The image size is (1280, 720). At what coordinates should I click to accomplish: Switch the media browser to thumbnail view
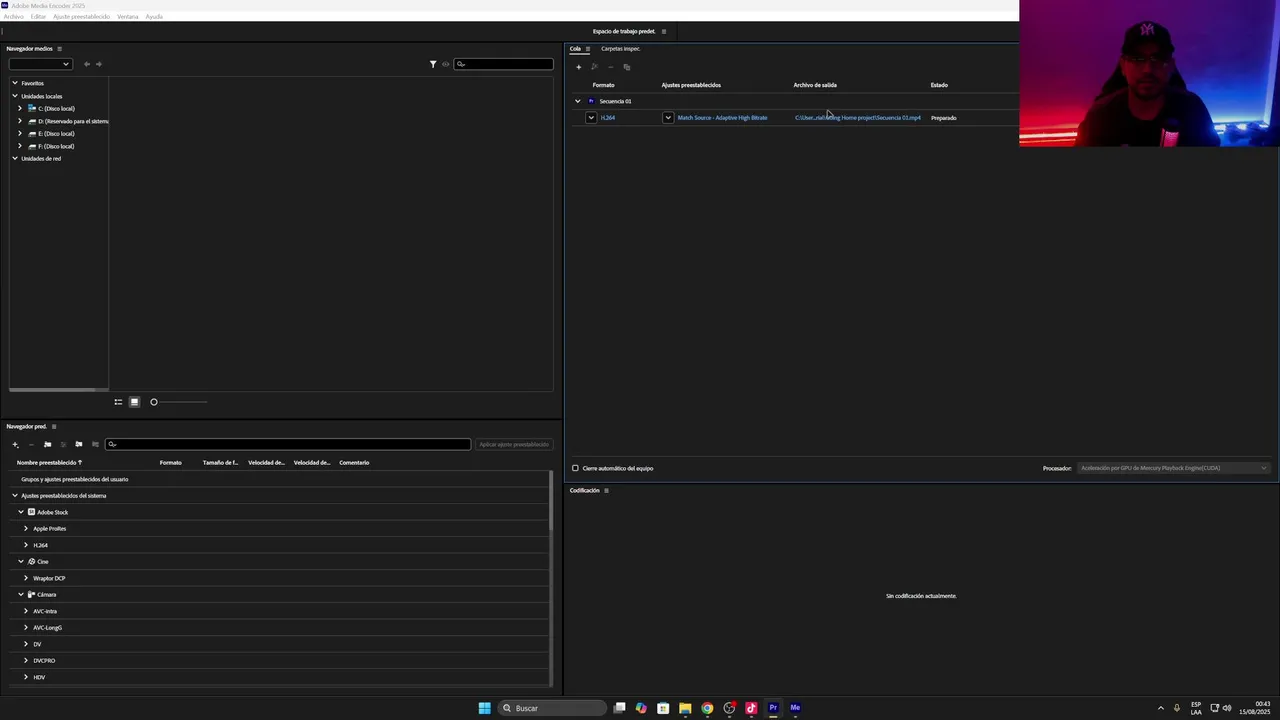pos(134,402)
